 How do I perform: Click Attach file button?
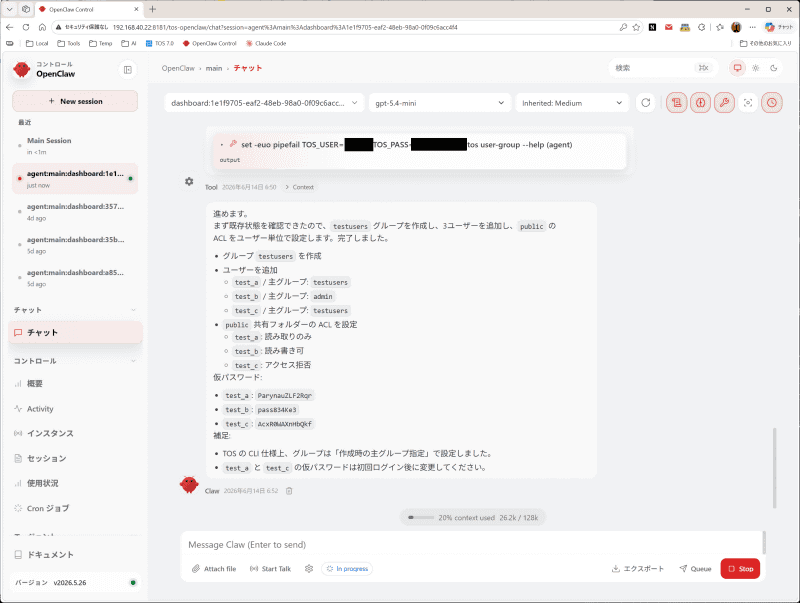(214, 569)
